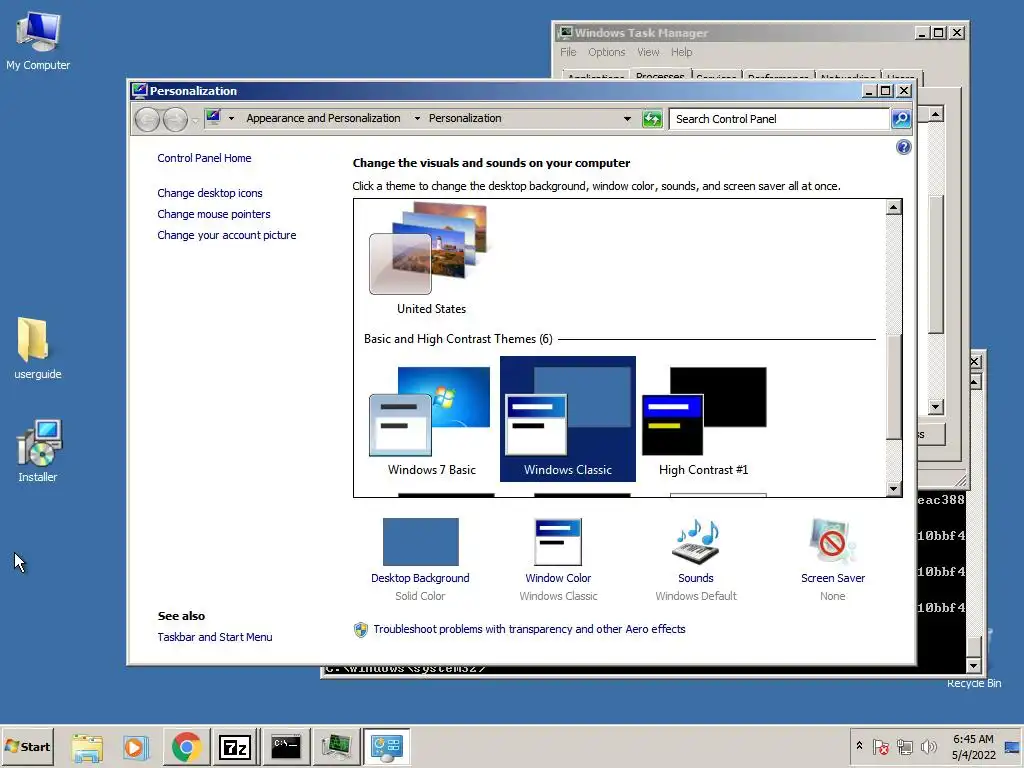Click the Forward navigation arrow in Personalization
1024x768 pixels.
(175, 120)
